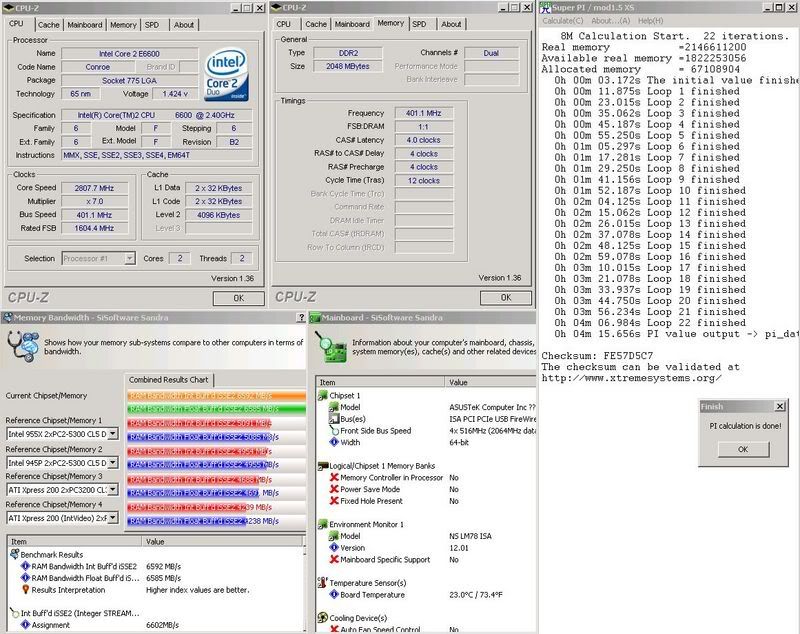Click the Assignment diamond icon
The image size is (800, 634).
pyautogui.click(x=26, y=625)
